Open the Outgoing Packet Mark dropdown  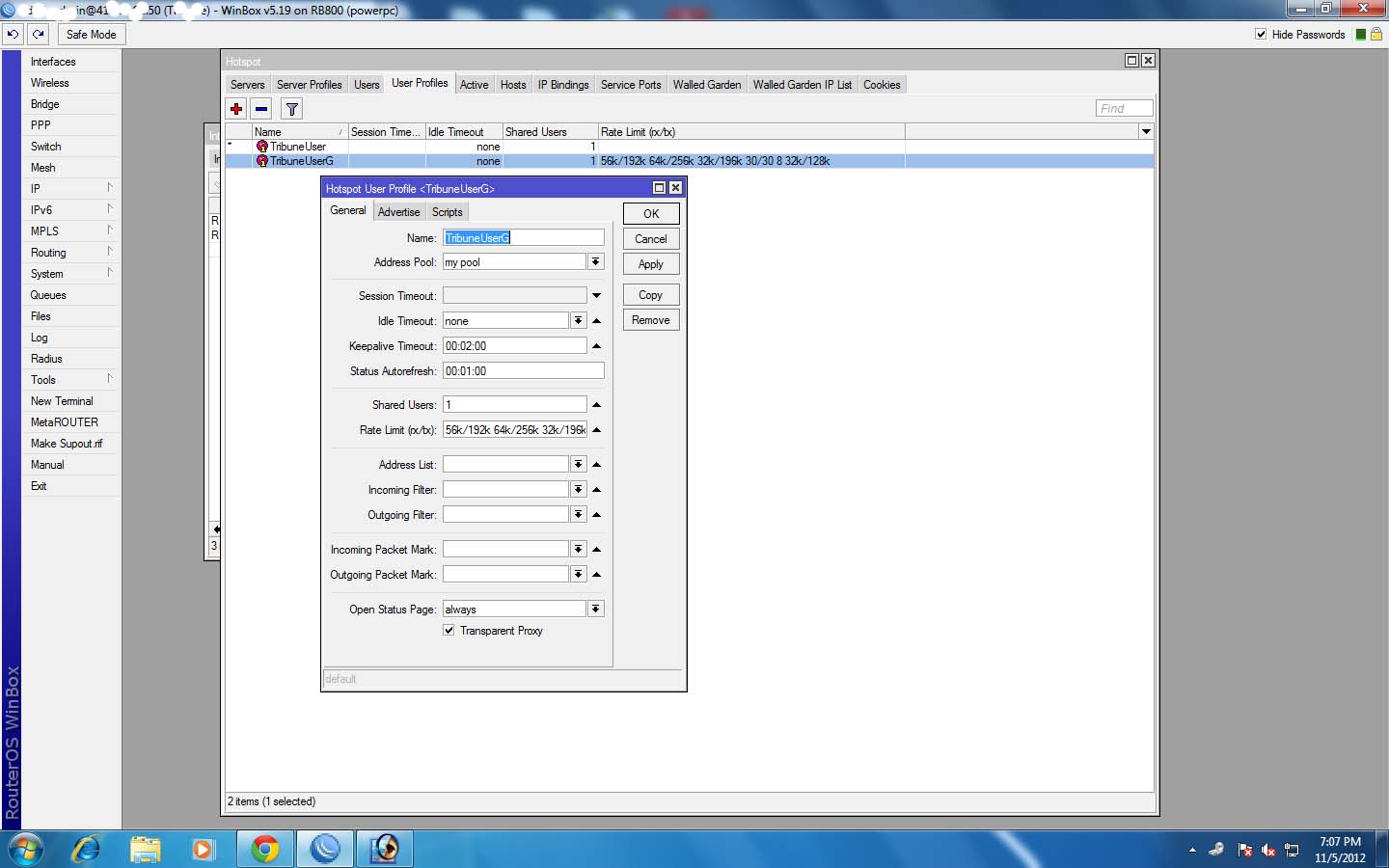click(579, 575)
